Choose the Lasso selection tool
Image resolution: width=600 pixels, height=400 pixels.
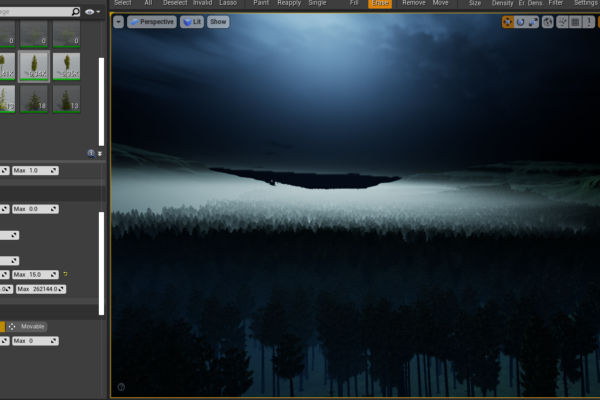point(228,3)
